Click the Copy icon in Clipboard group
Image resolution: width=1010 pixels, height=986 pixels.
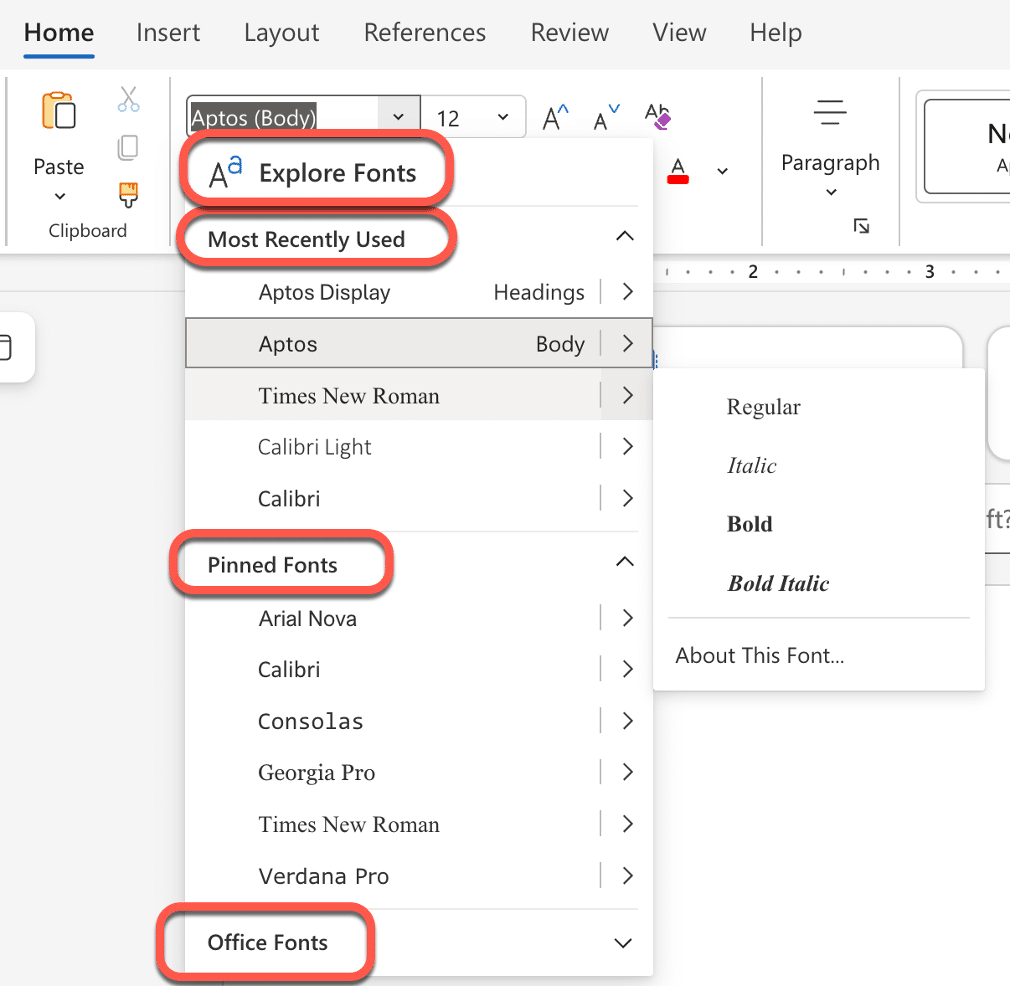(128, 147)
